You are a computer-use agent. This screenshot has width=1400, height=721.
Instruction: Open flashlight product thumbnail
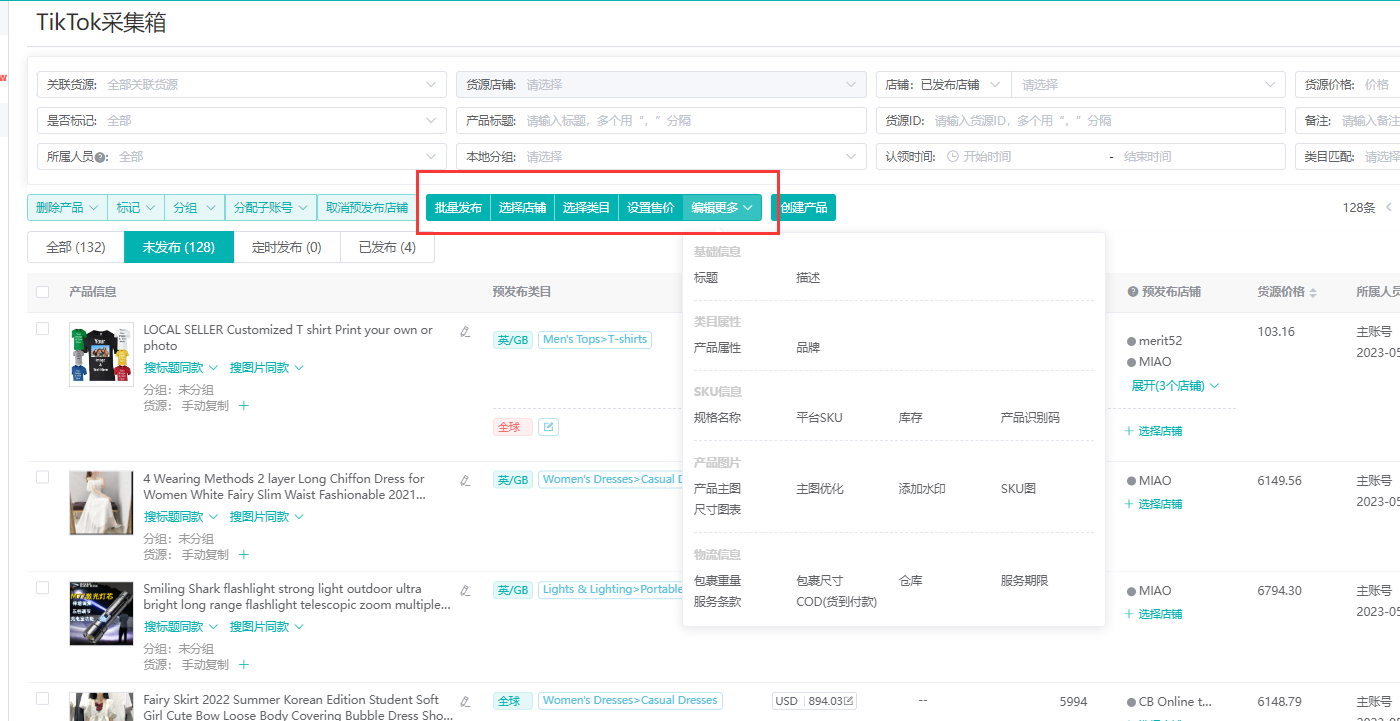101,612
